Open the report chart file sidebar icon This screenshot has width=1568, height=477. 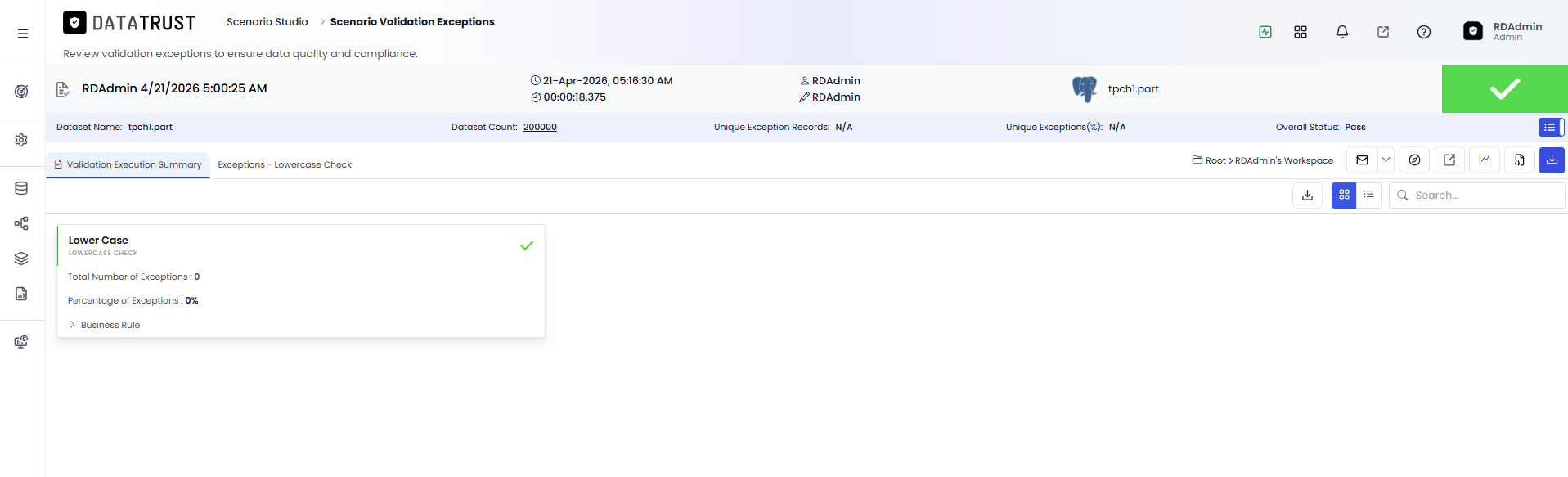coord(21,294)
